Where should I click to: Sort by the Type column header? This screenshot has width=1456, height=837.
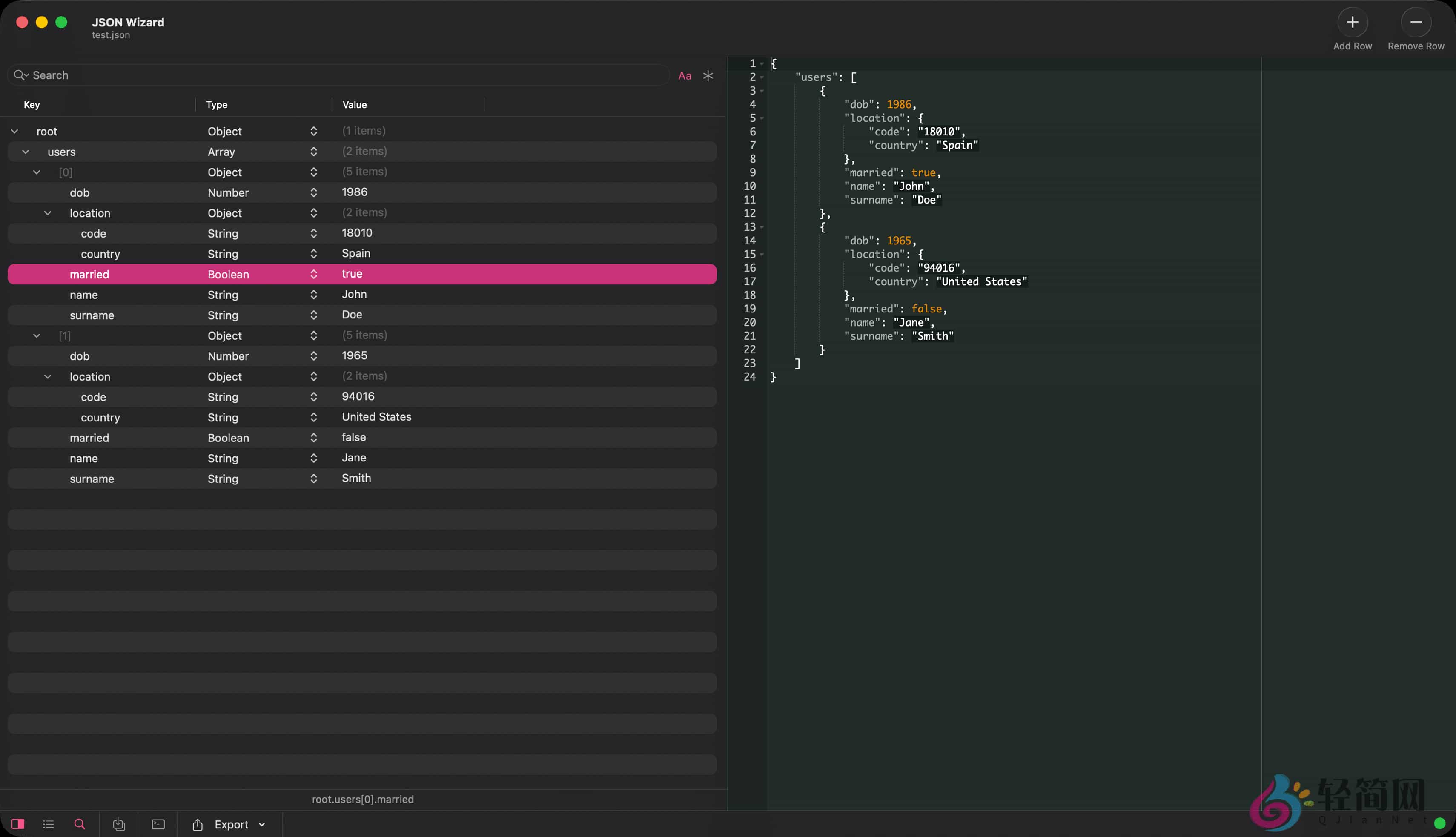pos(217,105)
